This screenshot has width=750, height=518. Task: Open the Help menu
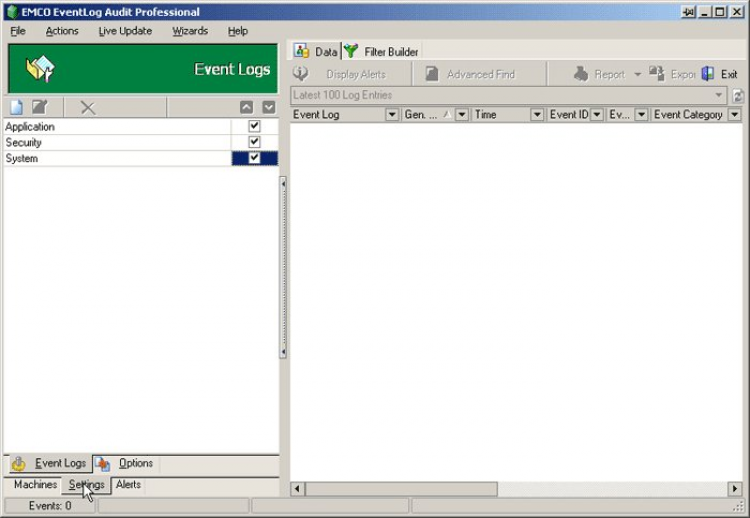point(238,31)
